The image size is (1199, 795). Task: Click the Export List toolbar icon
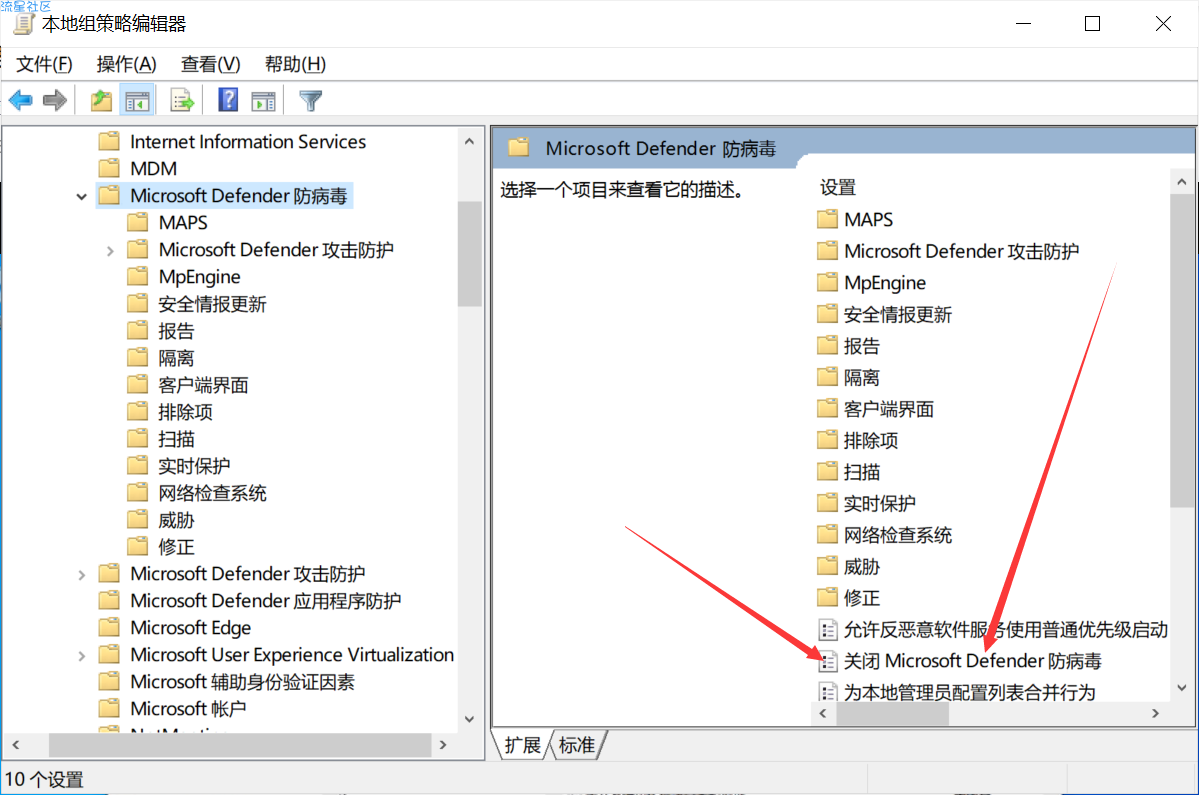[x=182, y=100]
